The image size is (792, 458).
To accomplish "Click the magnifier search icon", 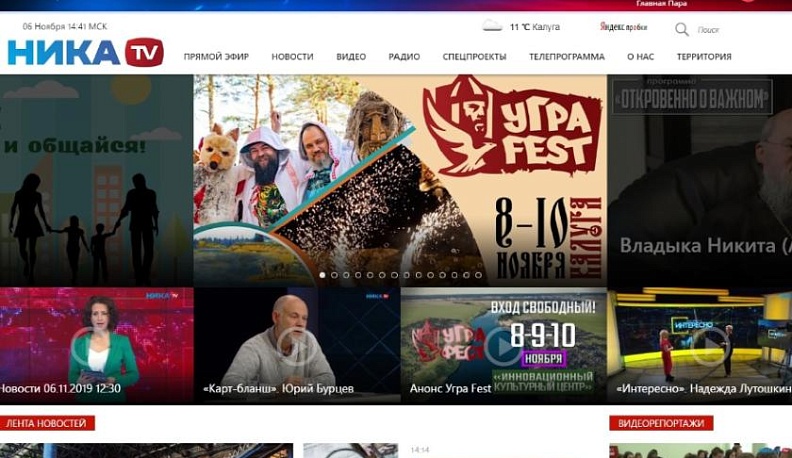I will tap(681, 29).
